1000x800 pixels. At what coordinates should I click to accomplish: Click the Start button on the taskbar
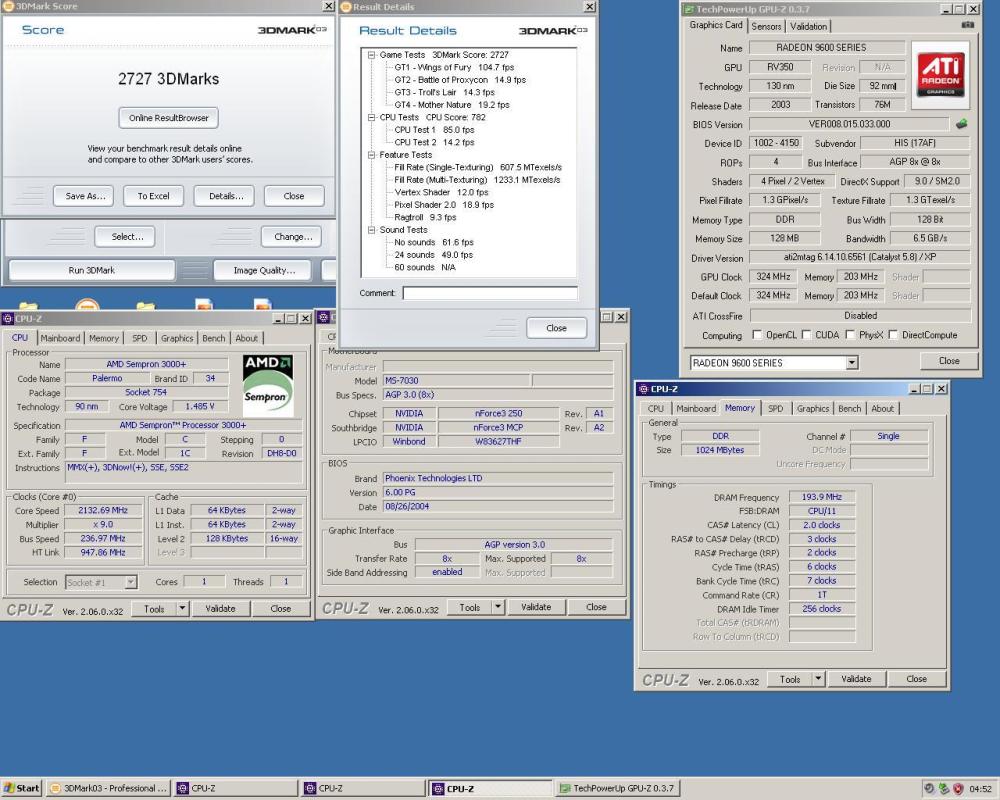click(x=22, y=788)
